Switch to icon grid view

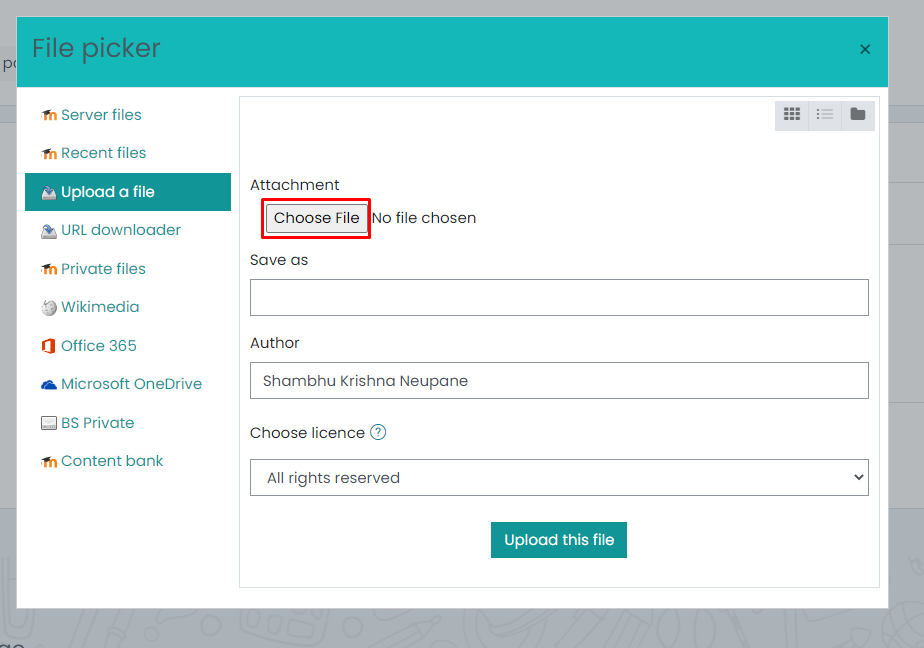pyautogui.click(x=791, y=114)
